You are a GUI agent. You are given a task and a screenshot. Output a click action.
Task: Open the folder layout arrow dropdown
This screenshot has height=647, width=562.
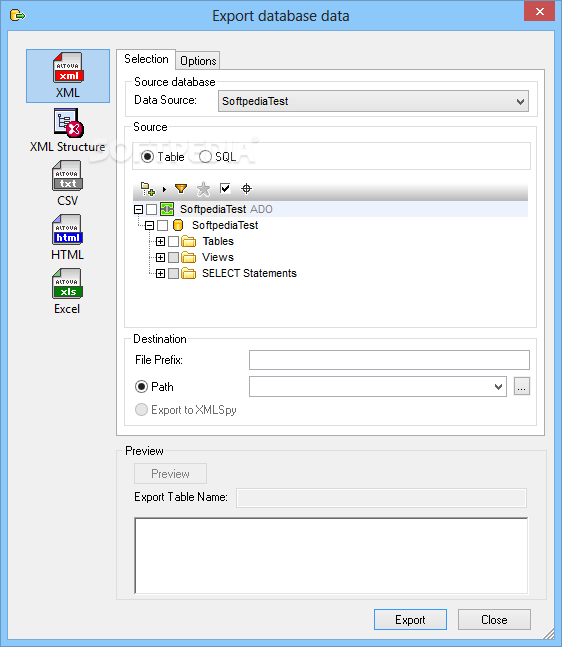point(164,189)
